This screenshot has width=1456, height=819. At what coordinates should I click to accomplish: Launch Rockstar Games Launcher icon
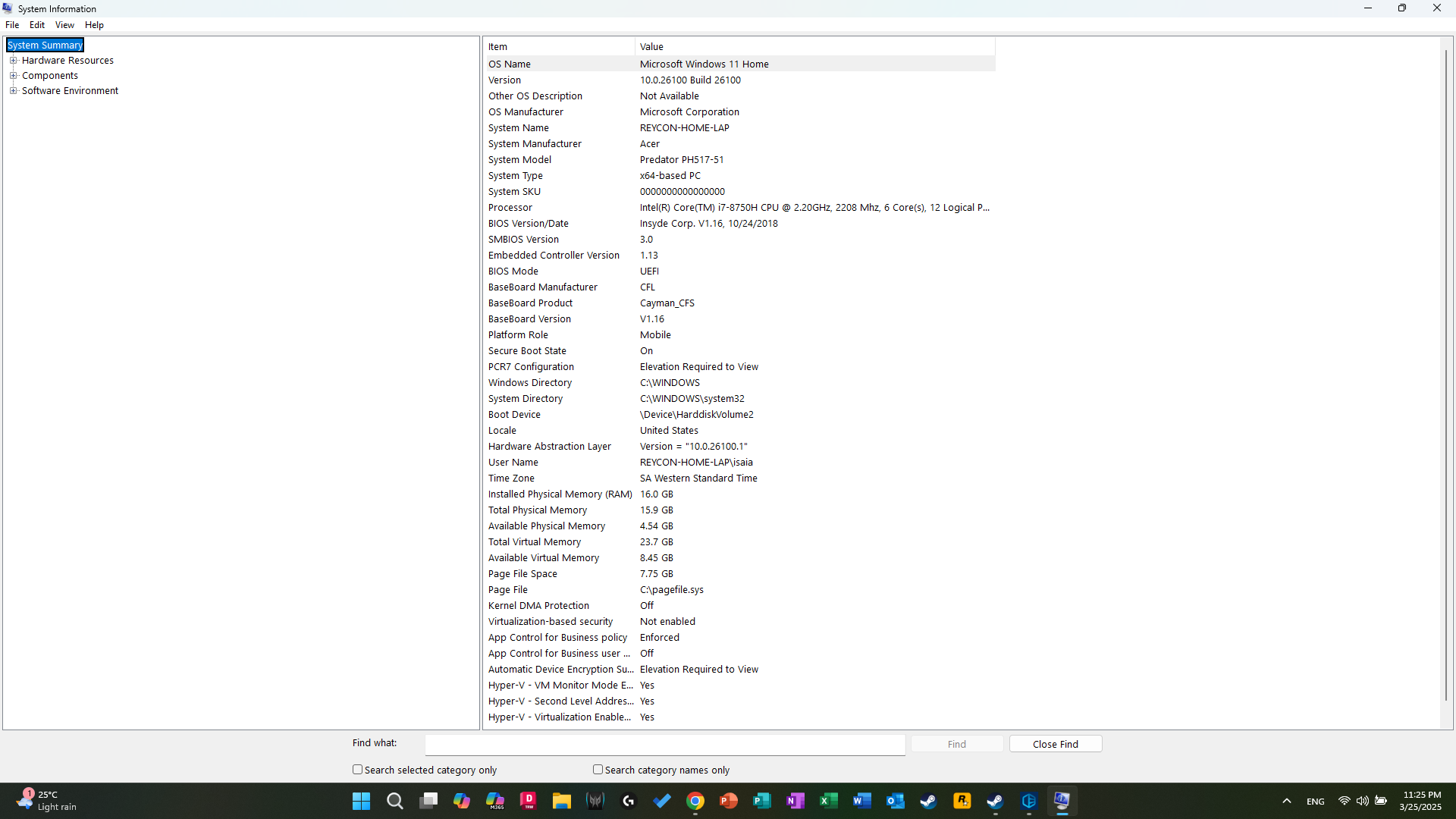[x=962, y=801]
